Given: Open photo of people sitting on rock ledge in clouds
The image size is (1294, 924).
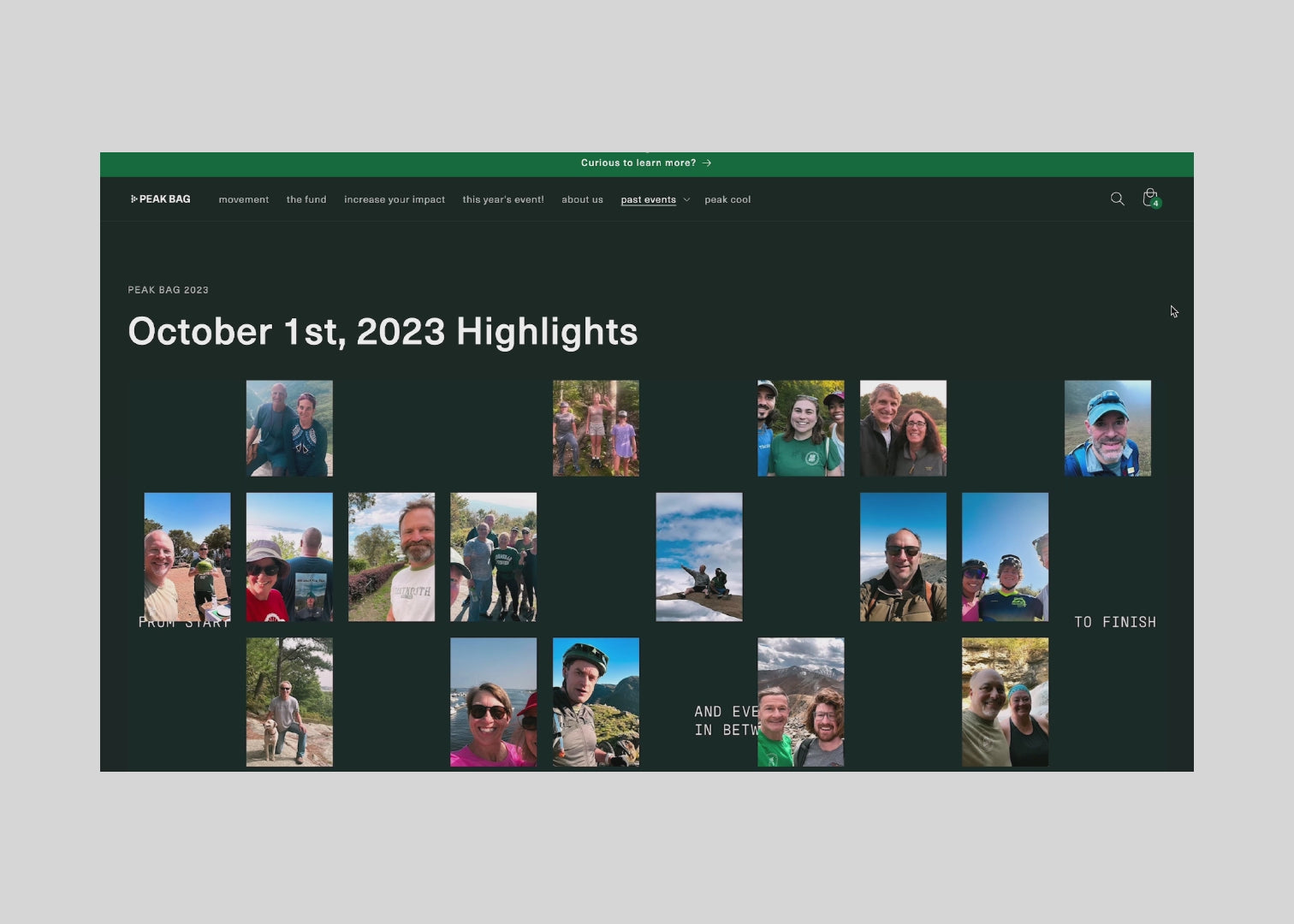Looking at the screenshot, I should click(698, 556).
